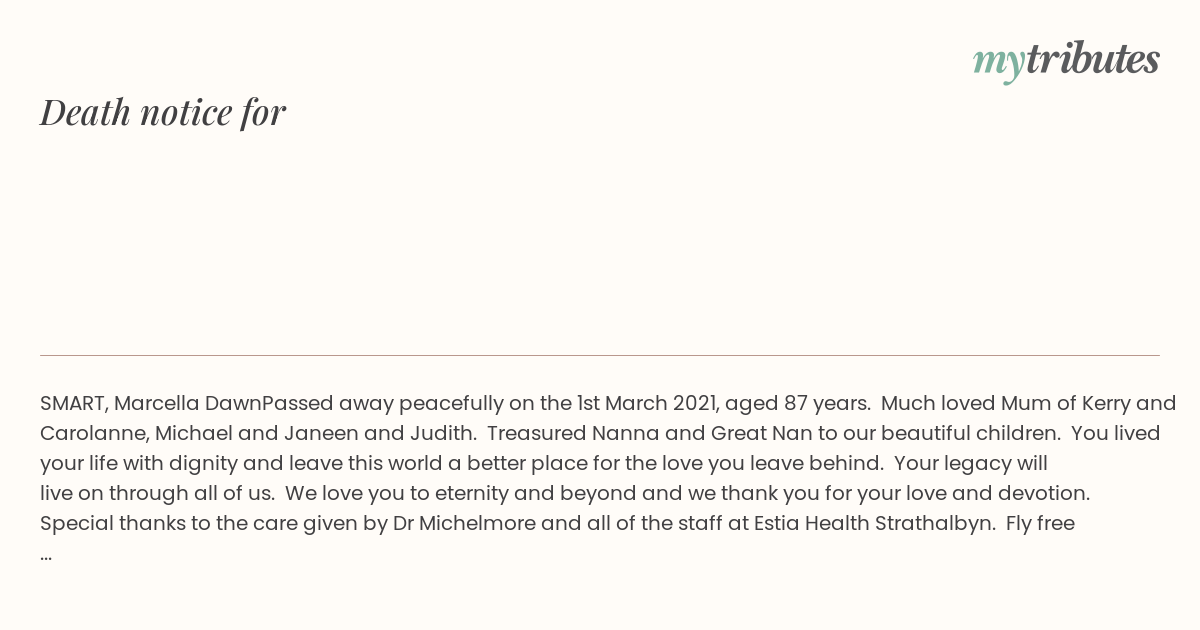Click the phrase 'Much loved Mum'
Screen dimensions: 1200x630
click(957, 404)
